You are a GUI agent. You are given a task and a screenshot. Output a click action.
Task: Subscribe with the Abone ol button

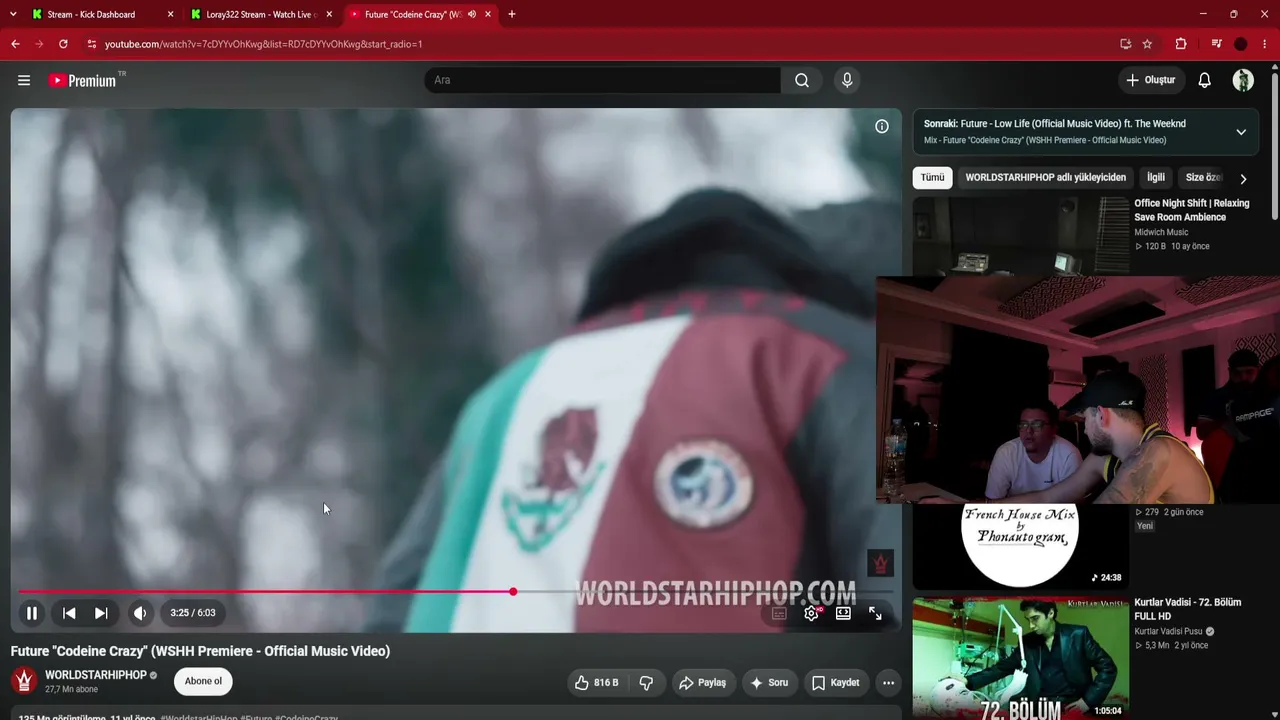203,682
